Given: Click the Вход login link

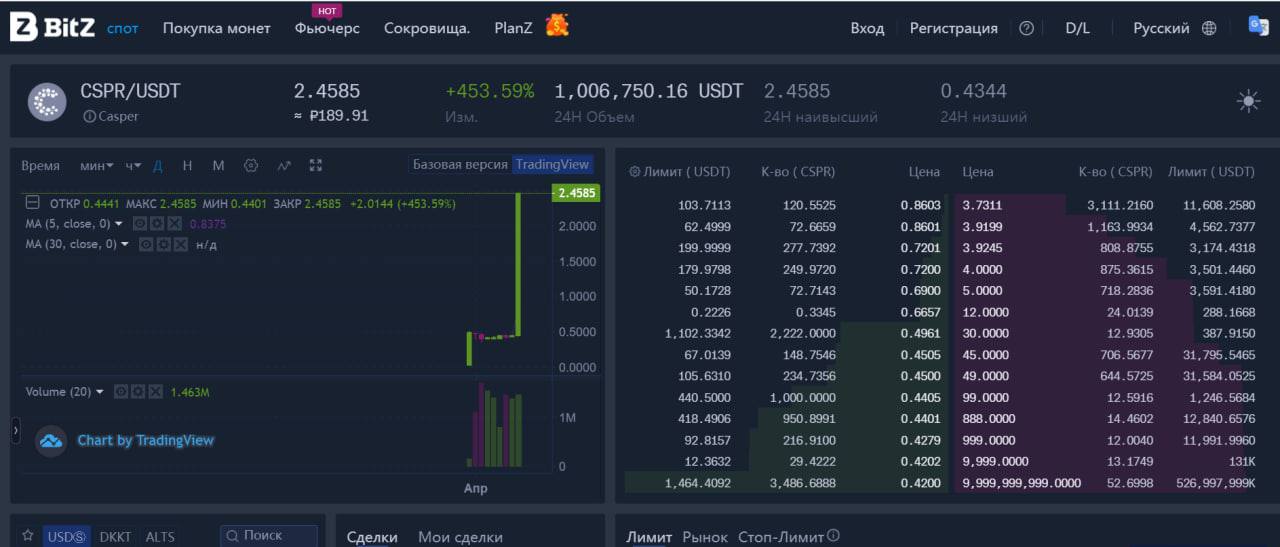Looking at the screenshot, I should point(867,28).
